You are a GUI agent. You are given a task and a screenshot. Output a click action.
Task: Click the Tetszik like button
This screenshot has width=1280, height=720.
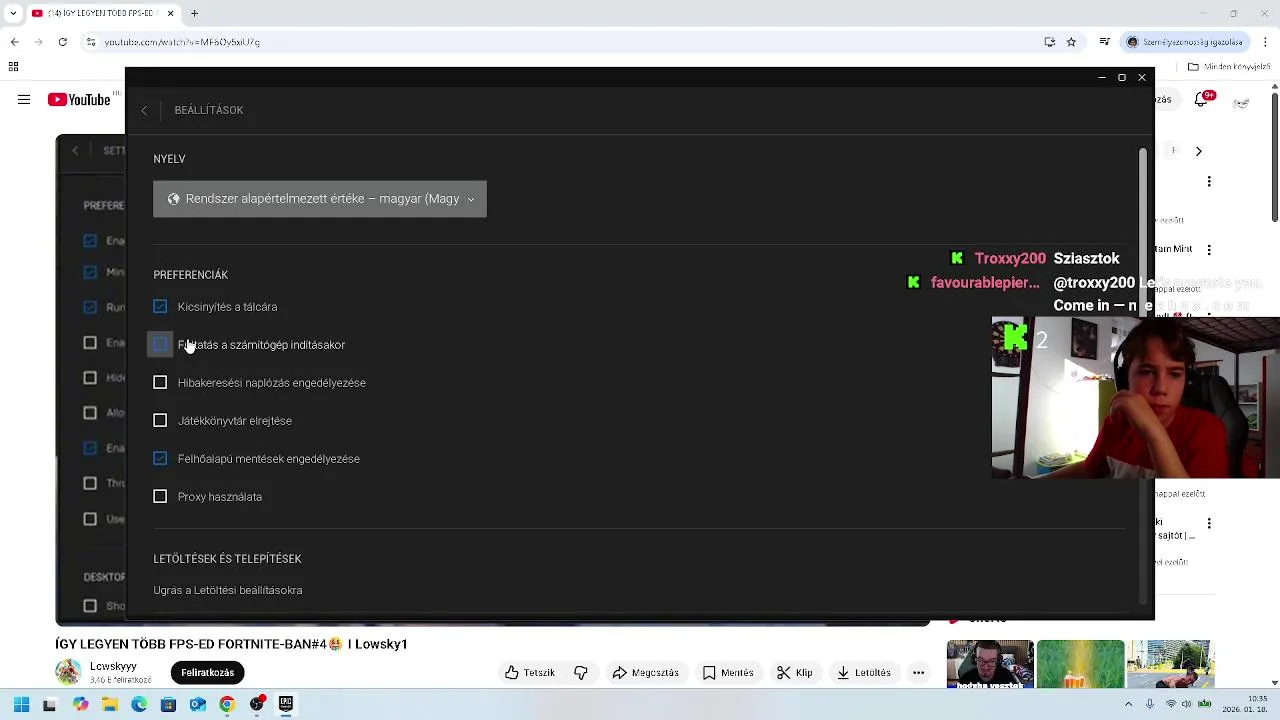(530, 672)
